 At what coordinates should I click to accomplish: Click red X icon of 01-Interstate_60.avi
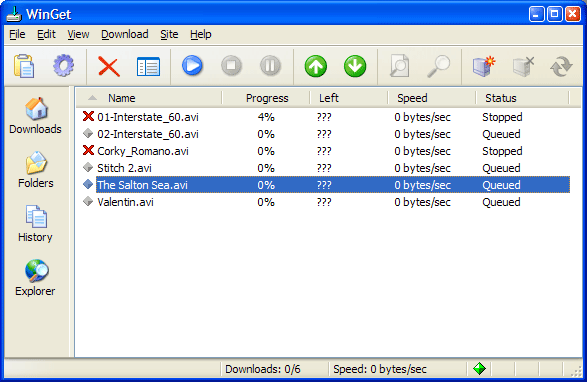[x=88, y=116]
